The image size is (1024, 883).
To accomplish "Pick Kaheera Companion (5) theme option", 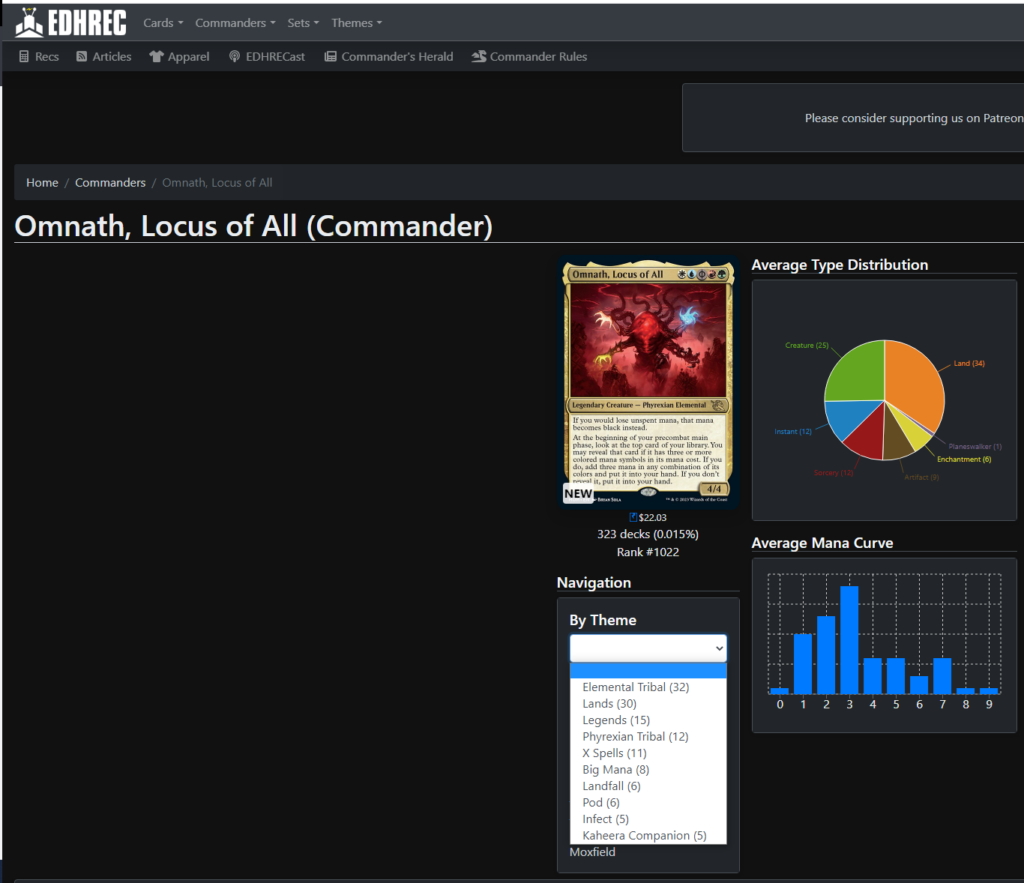I will (x=648, y=835).
